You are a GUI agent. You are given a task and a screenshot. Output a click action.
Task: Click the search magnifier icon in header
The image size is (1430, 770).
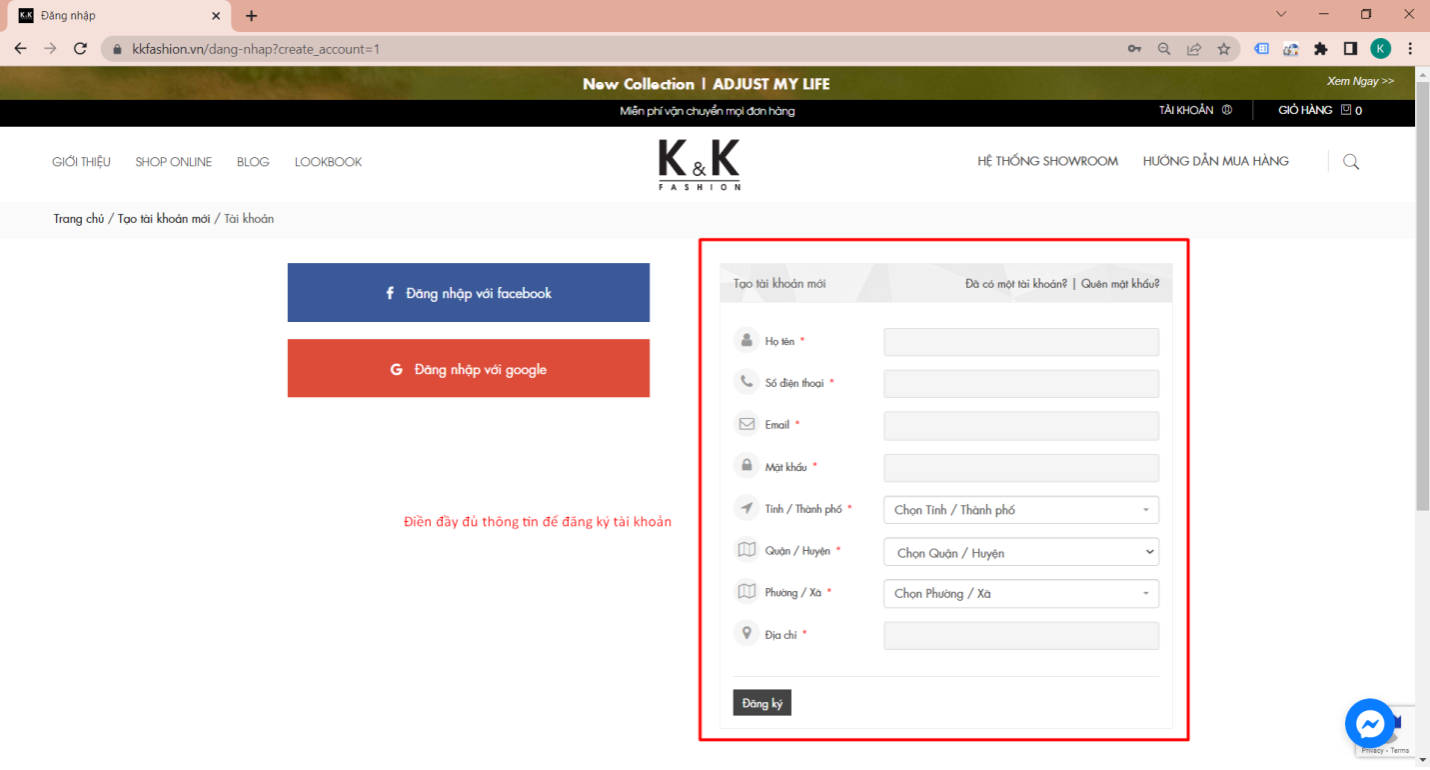[1351, 162]
